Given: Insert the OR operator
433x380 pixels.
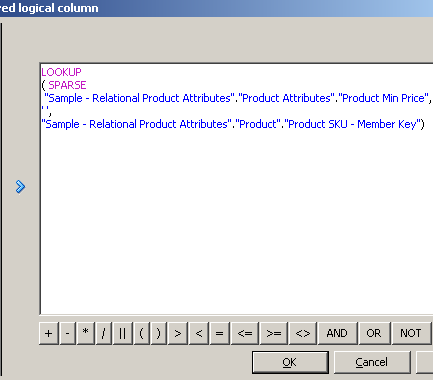Looking at the screenshot, I should pyautogui.click(x=374, y=333).
